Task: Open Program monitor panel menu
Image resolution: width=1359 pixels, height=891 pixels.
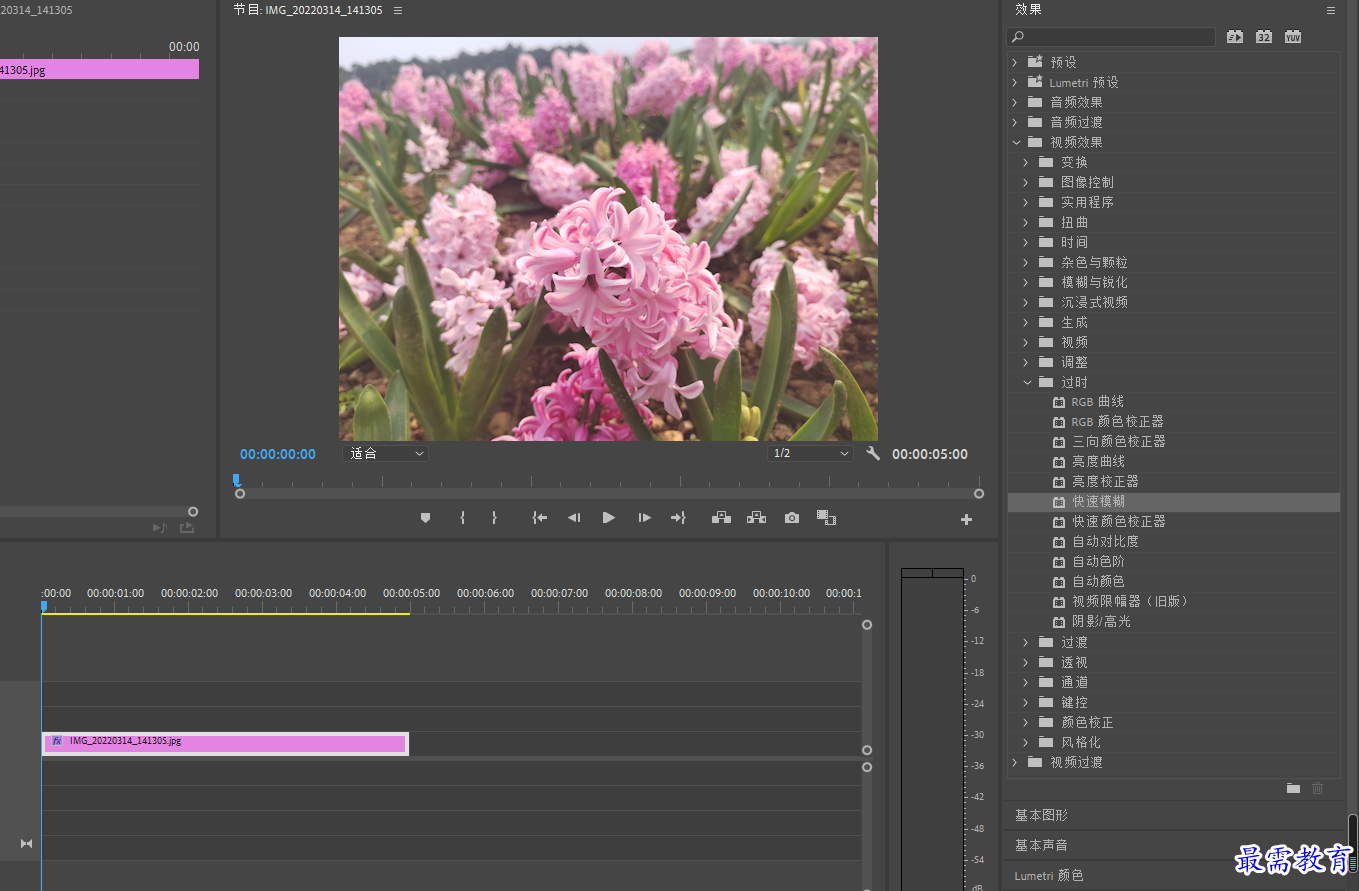Action: [x=398, y=10]
